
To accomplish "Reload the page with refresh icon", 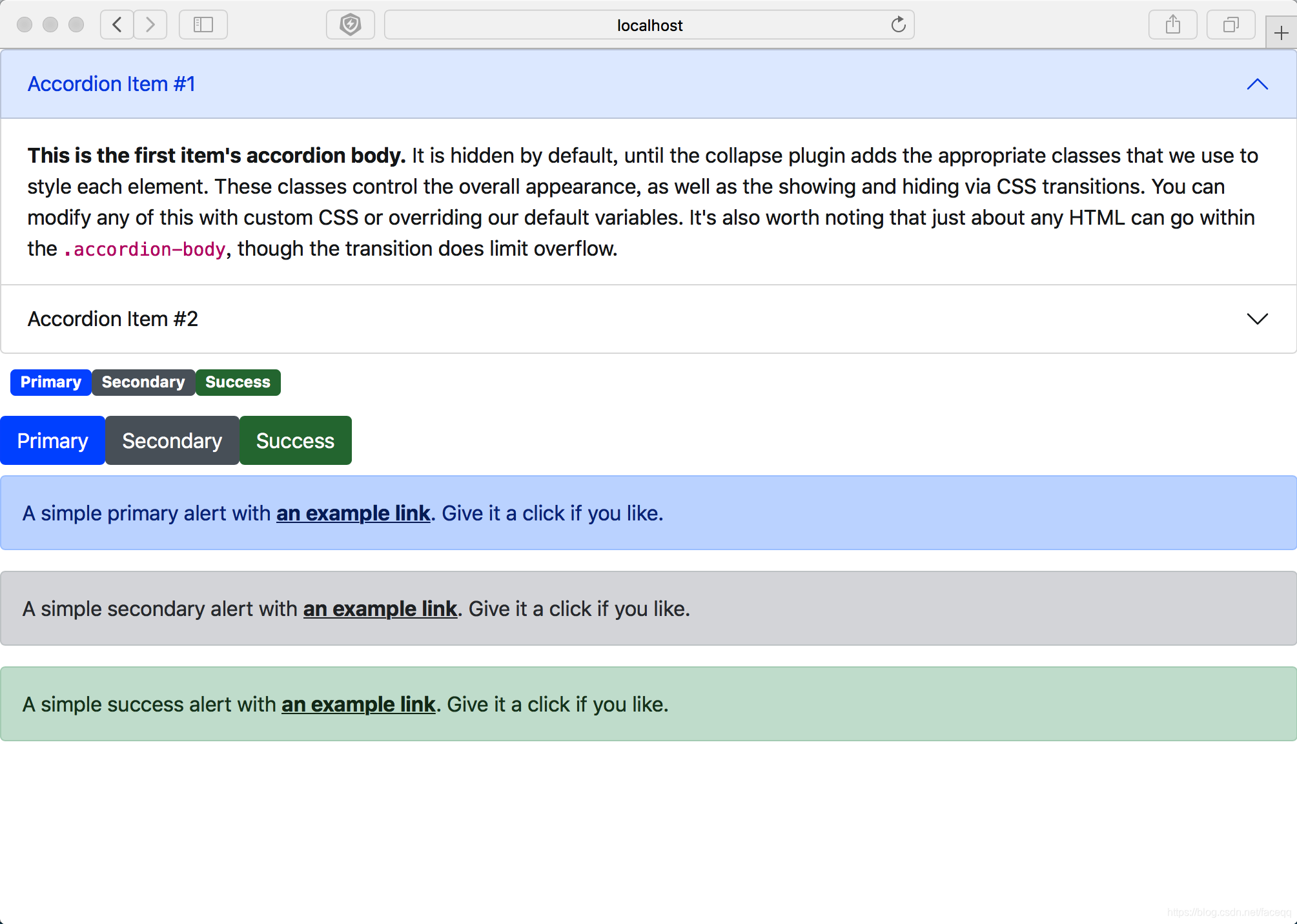I will pos(898,25).
